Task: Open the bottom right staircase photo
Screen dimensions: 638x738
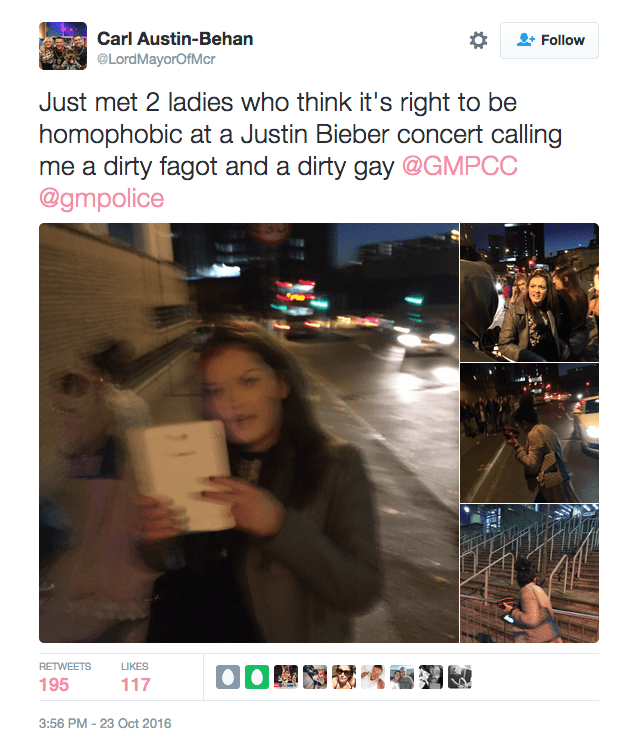Action: tap(529, 573)
